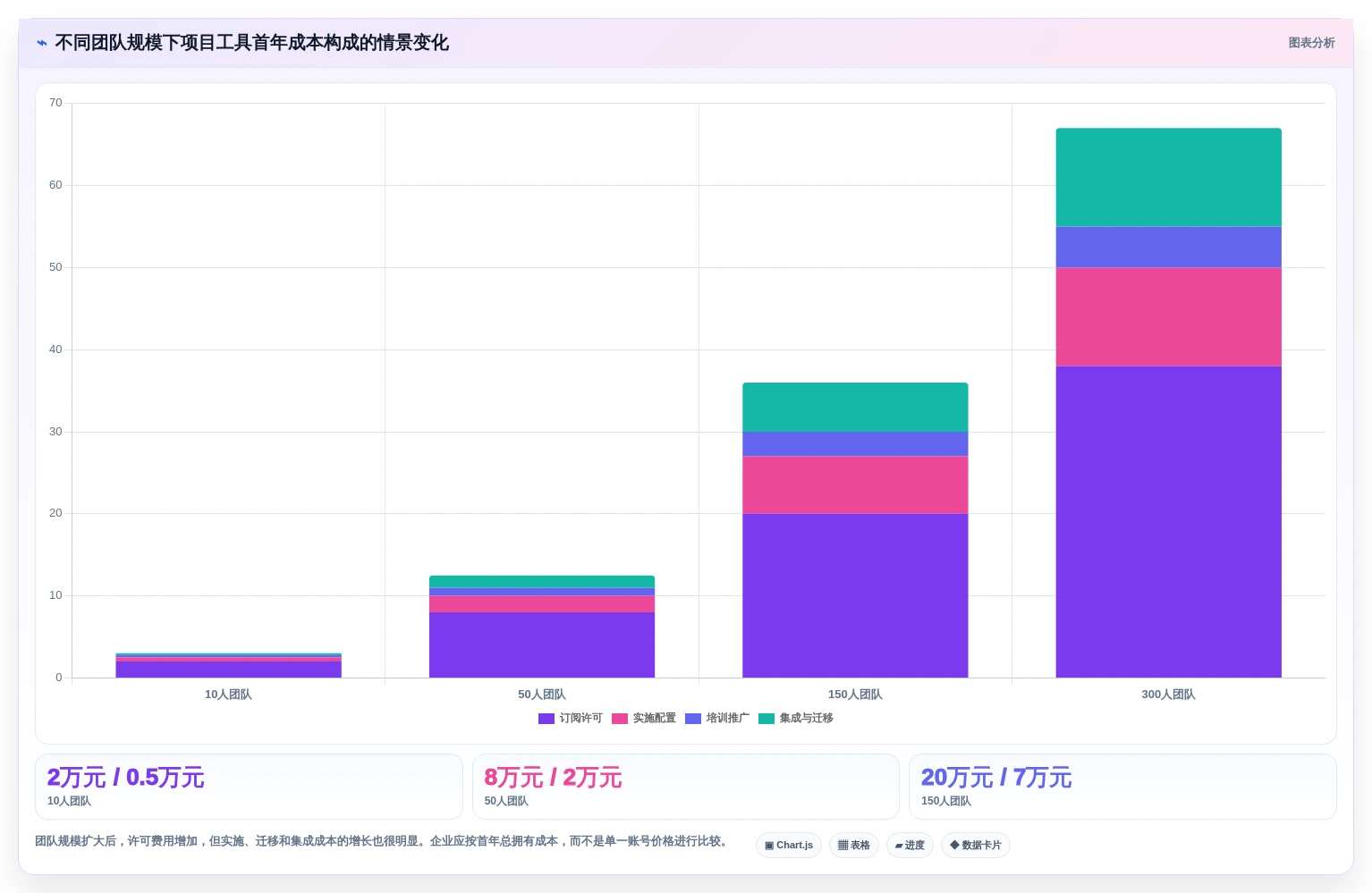Click the 集成与迁移 legend label
This screenshot has width=1372, height=893.
[x=807, y=719]
